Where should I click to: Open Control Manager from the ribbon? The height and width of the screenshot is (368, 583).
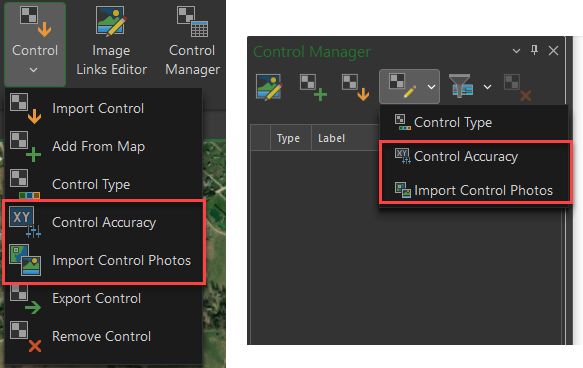[x=192, y=41]
